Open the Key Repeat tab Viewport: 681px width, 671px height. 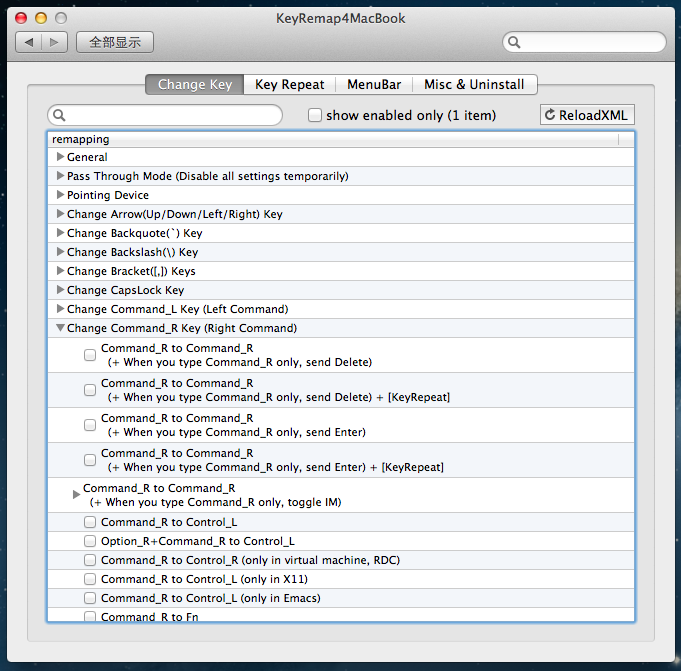[289, 84]
